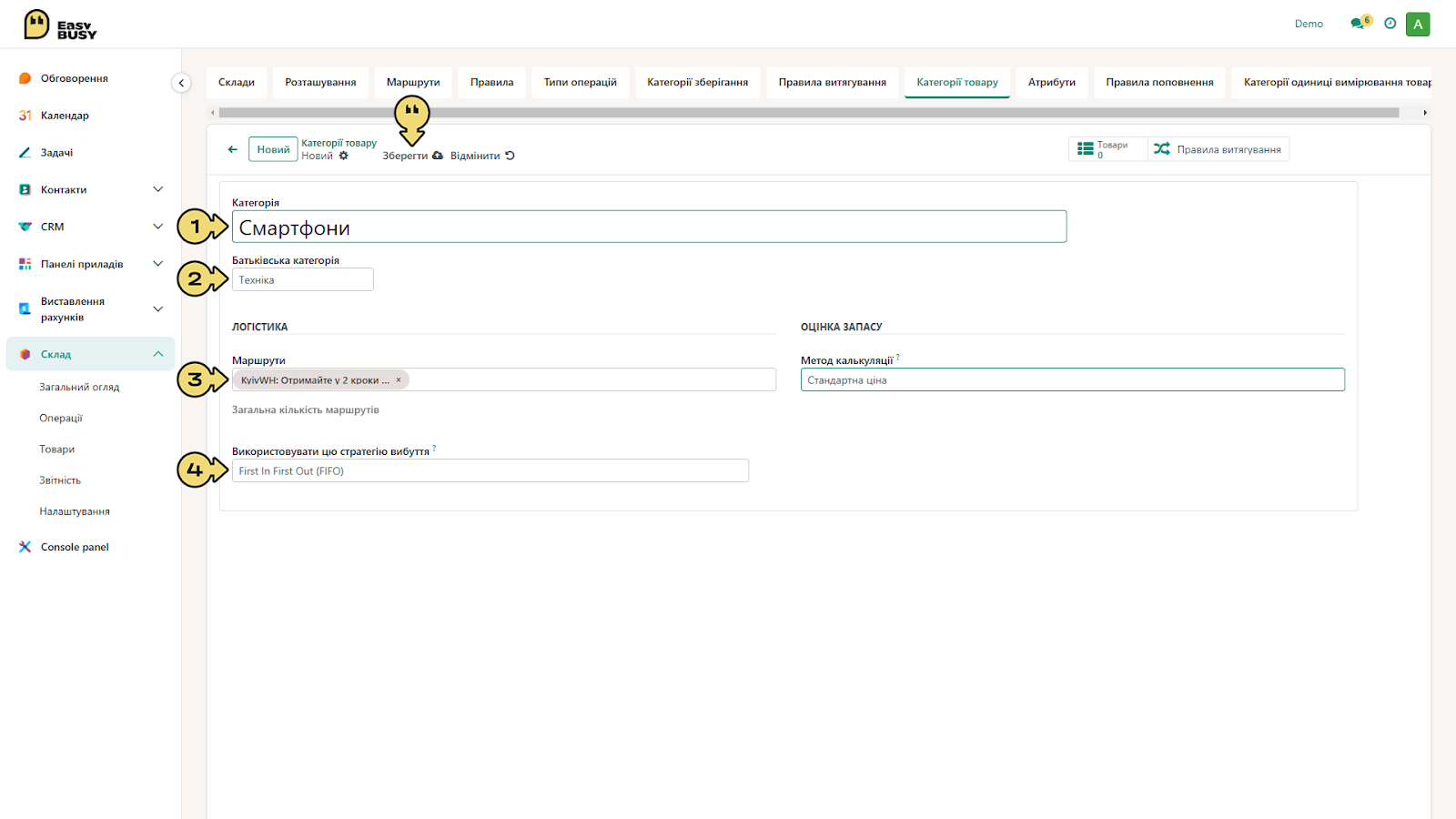Screen dimensions: 1456x819
Task: Expand the Виставлення рахунків submenu
Action: click(x=158, y=308)
